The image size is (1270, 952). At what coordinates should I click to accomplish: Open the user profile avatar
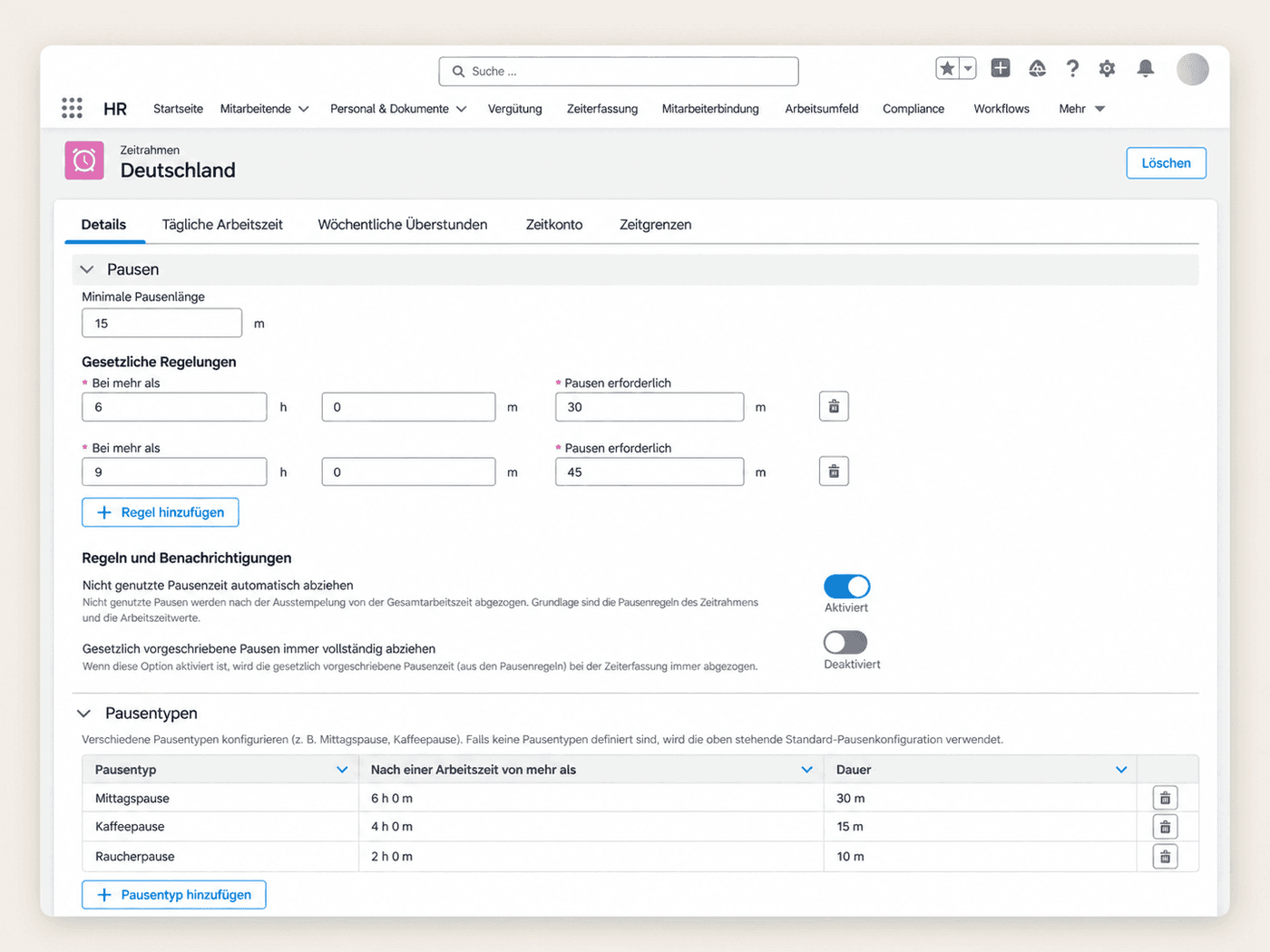click(1193, 69)
